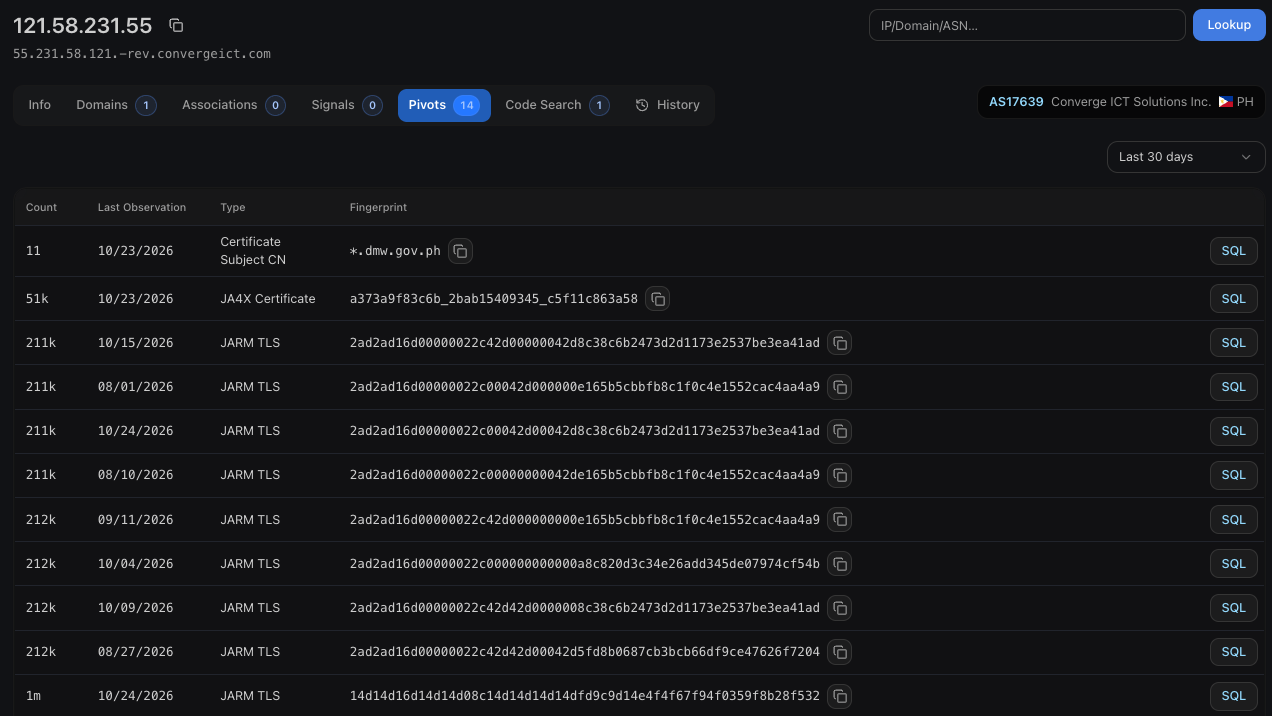
Task: Open SQL for the 10/09/2026 JARM row
Action: 1233,607
